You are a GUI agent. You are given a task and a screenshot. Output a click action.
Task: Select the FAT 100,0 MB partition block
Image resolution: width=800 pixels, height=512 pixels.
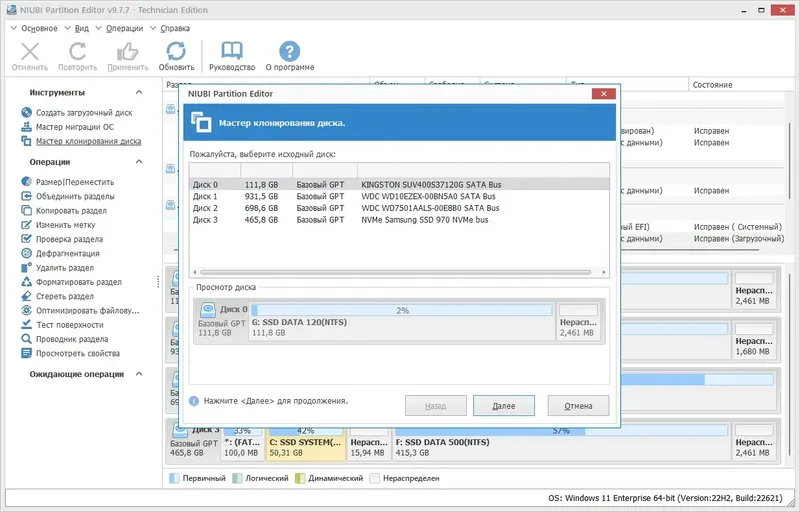point(242,443)
